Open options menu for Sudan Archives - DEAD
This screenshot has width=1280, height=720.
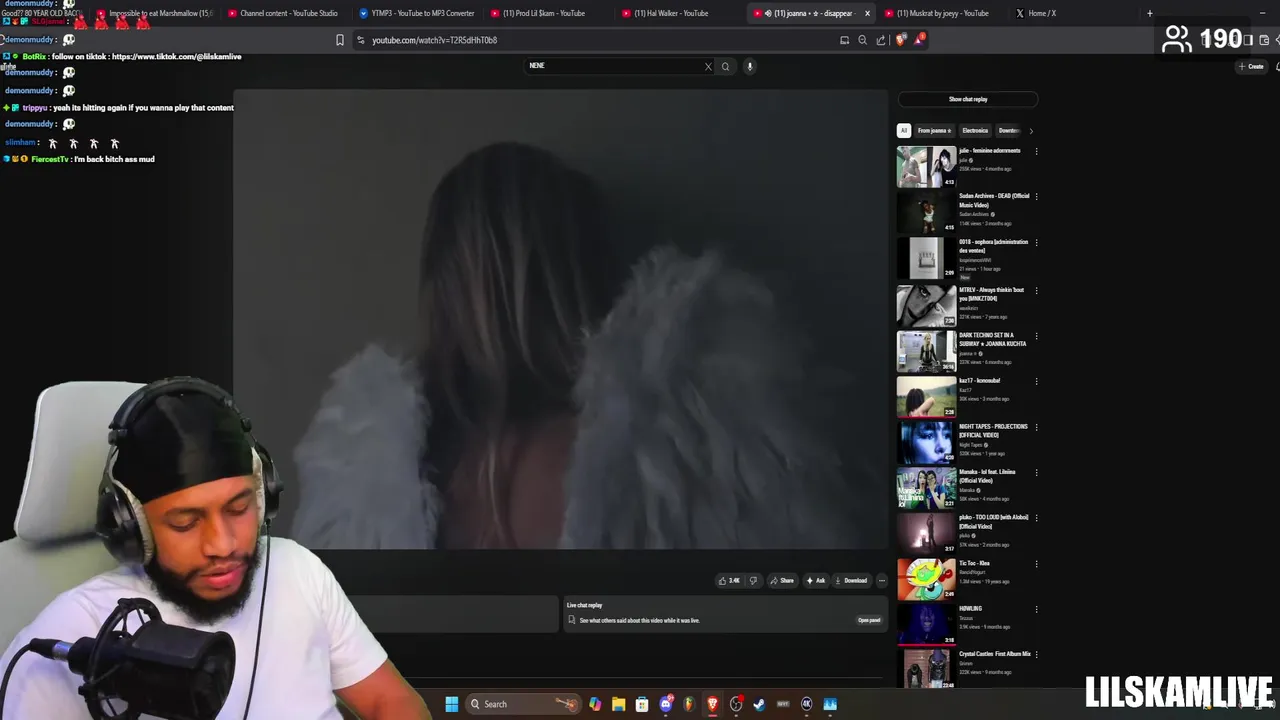(1036, 197)
